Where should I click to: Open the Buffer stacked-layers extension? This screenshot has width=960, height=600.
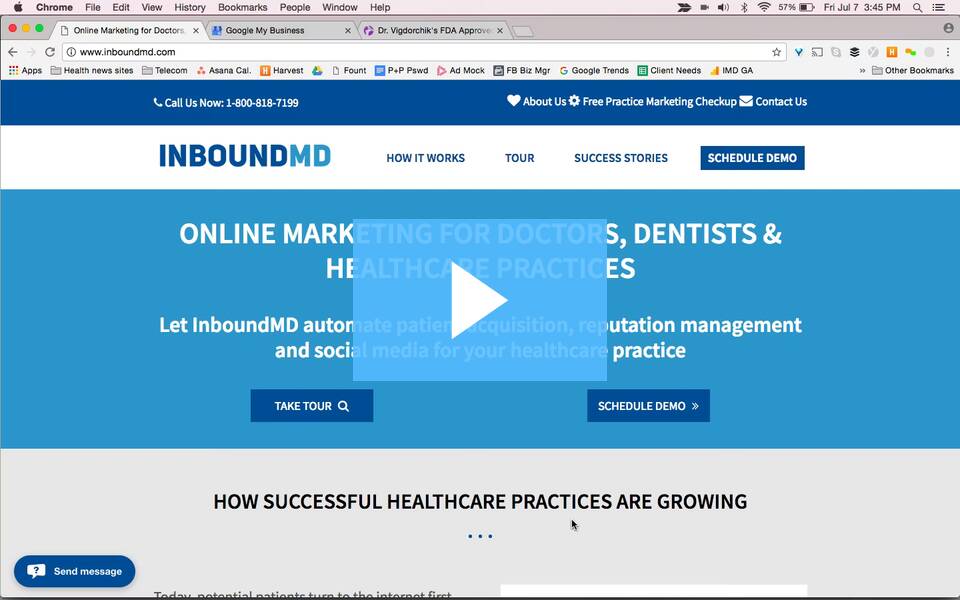pos(855,52)
